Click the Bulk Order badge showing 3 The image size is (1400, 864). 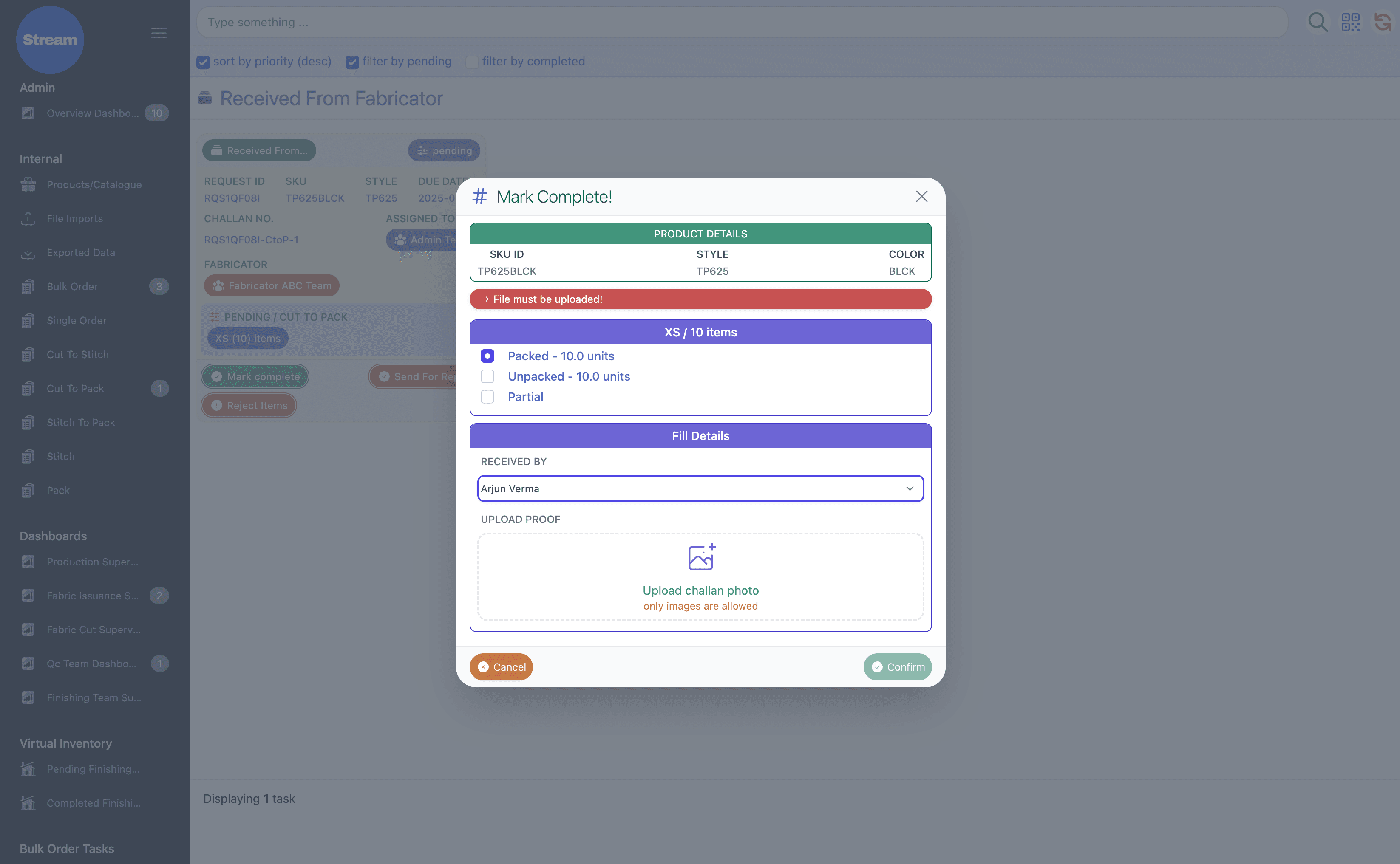coord(159,286)
